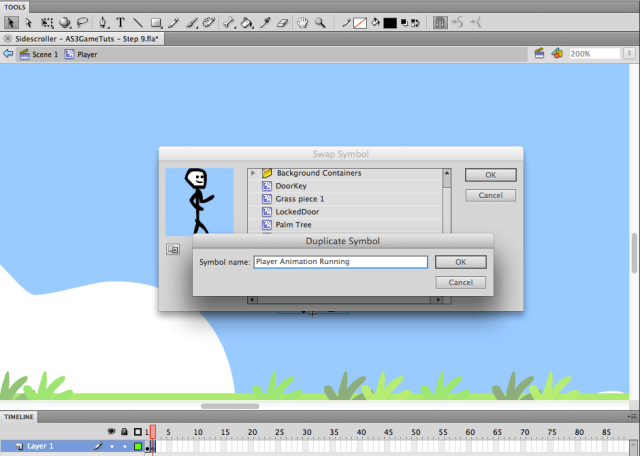Toggle Snap to Objects magnet

[x=440, y=22]
